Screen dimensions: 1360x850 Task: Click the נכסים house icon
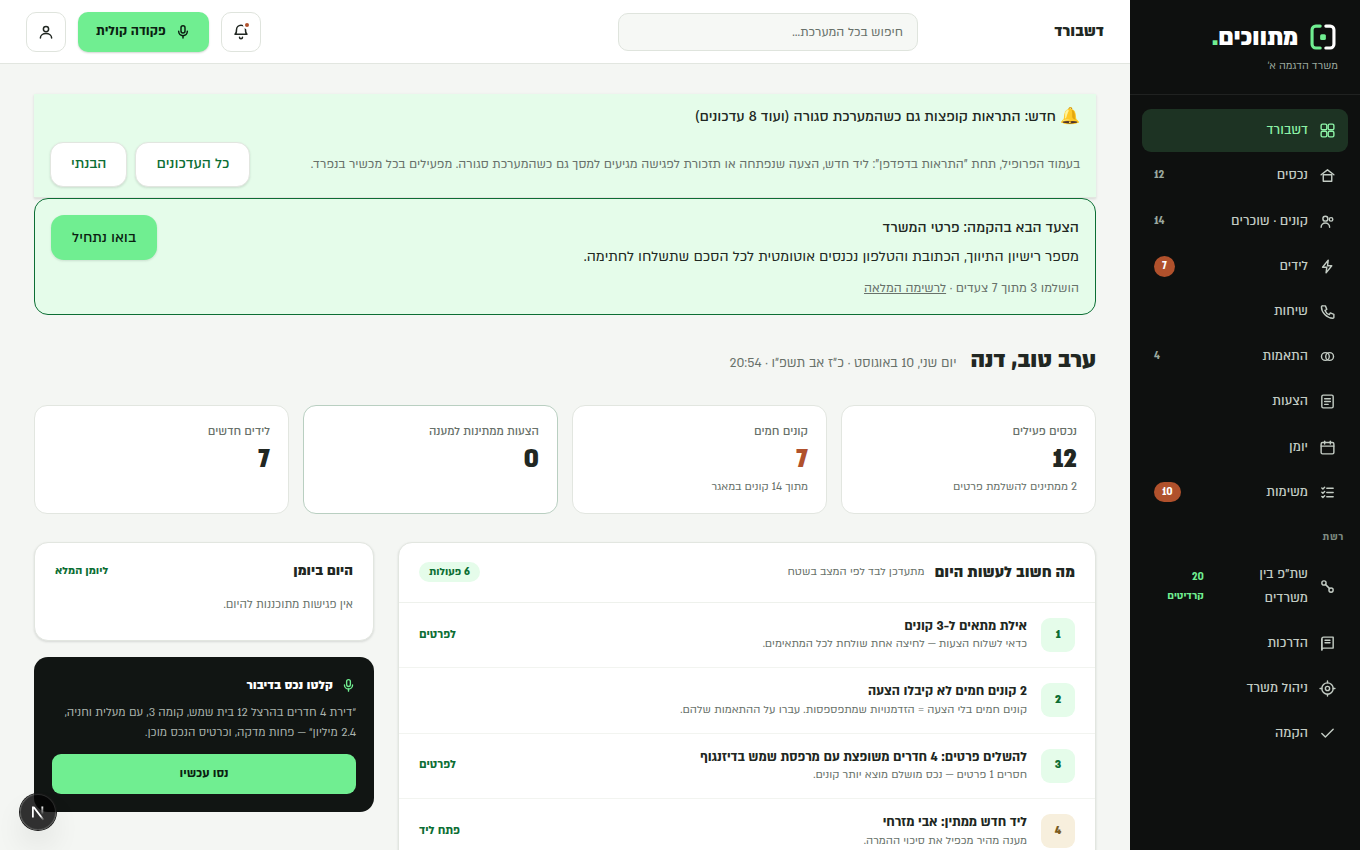[x=1327, y=175]
